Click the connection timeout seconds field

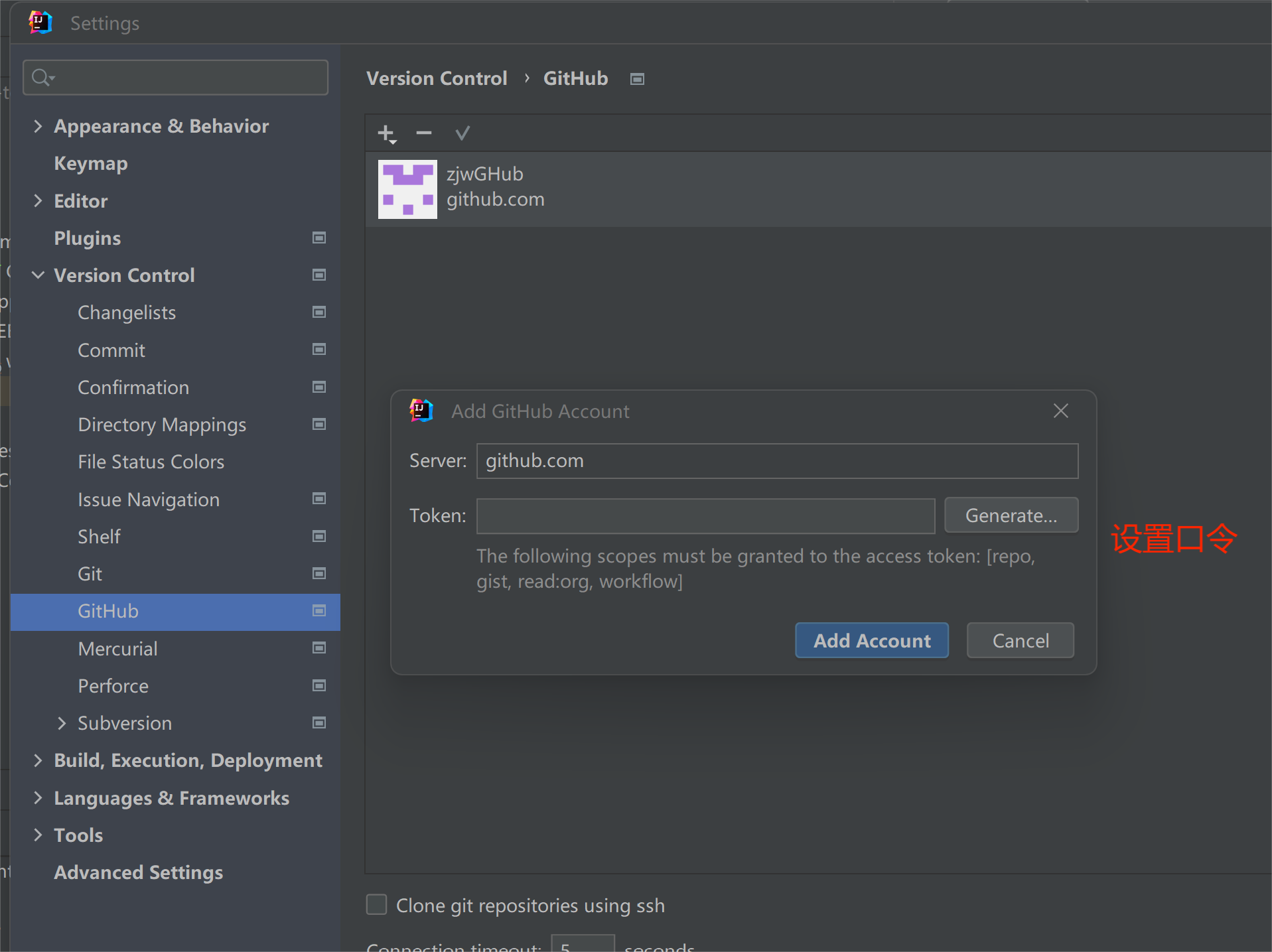[583, 943]
